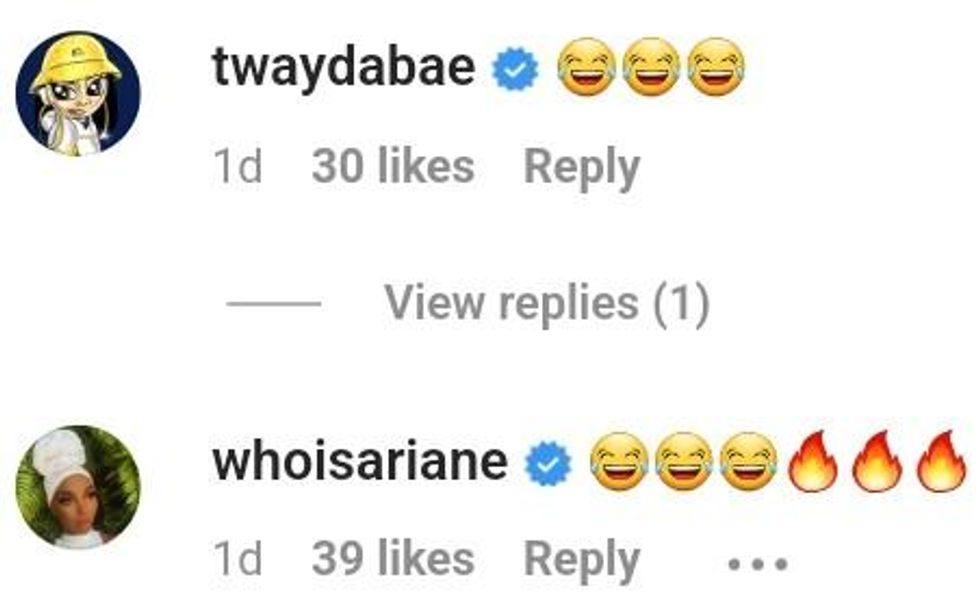Image resolution: width=980 pixels, height=607 pixels.
Task: View the 30 likes list
Action: 393,166
